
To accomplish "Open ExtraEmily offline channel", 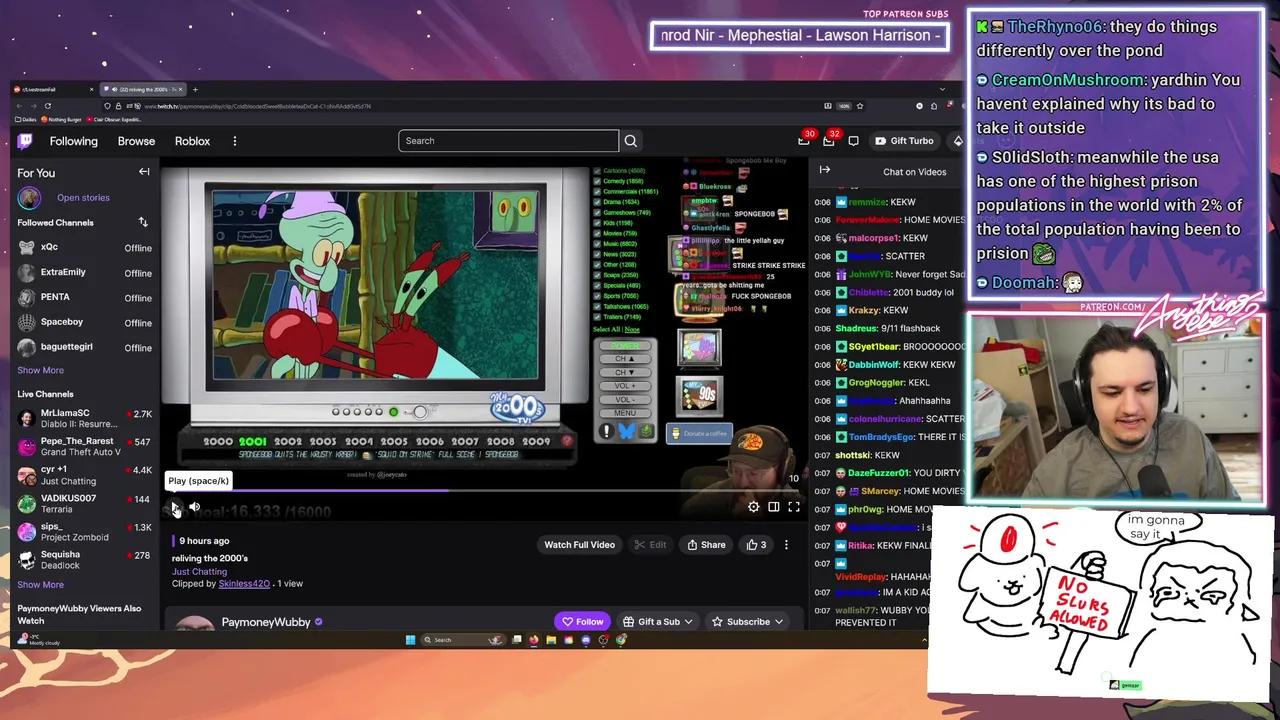I will click(84, 273).
